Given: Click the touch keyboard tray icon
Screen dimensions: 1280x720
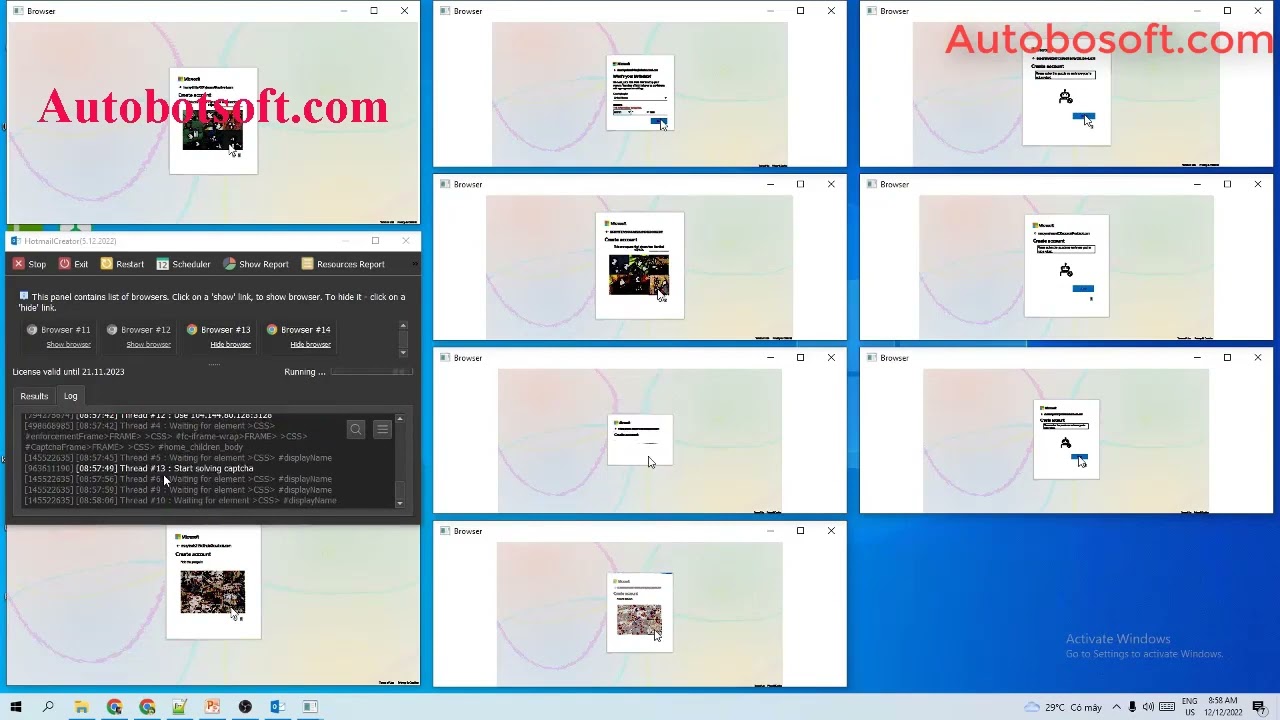Looking at the screenshot, I should click(1167, 707).
